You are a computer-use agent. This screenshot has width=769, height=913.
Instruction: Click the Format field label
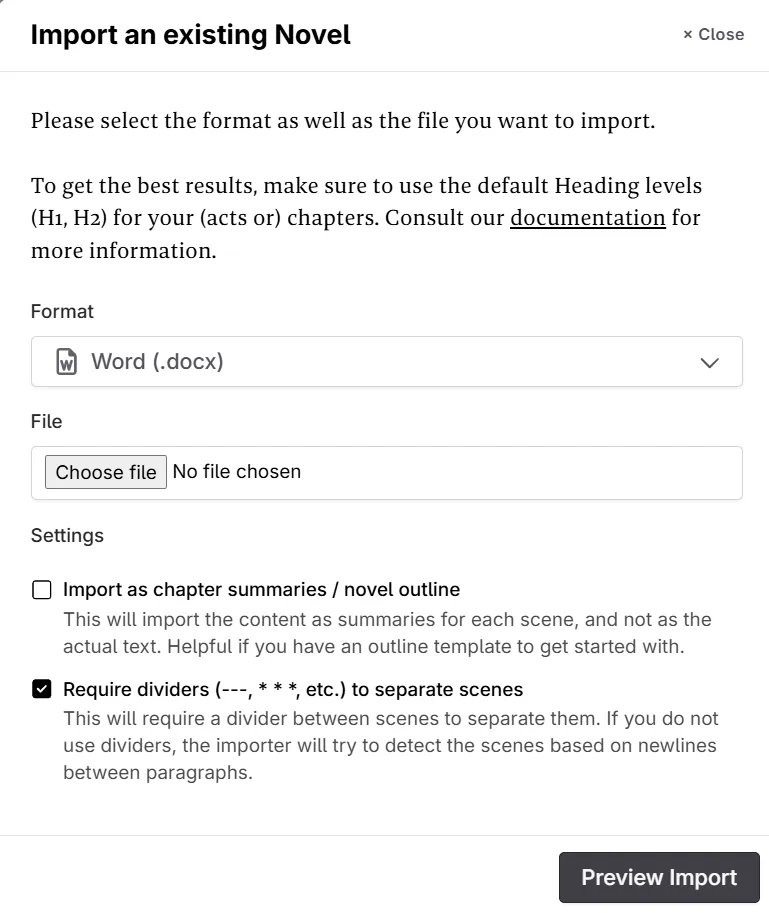(62, 311)
